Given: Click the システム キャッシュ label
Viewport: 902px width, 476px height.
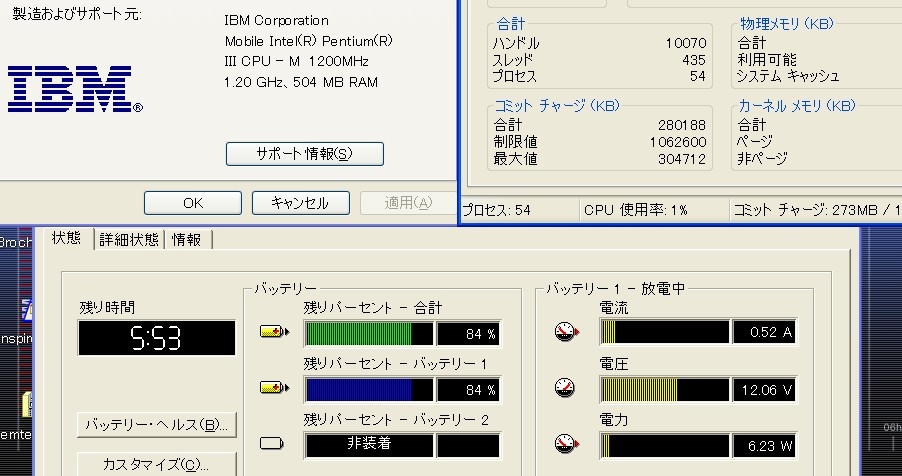Looking at the screenshot, I should [x=788, y=76].
